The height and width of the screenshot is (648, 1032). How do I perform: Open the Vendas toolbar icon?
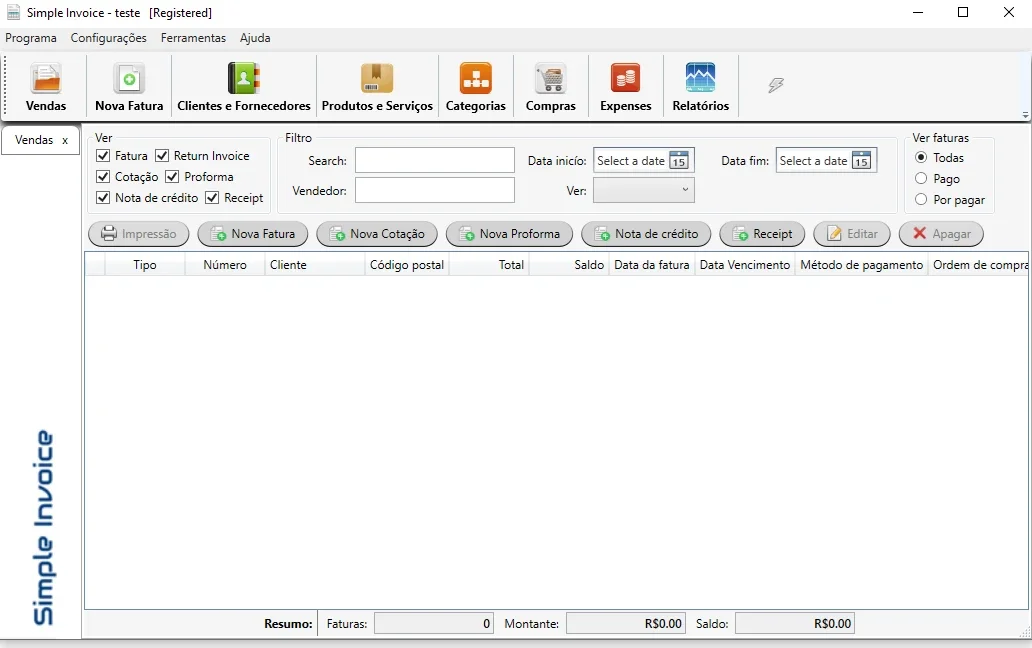point(45,78)
